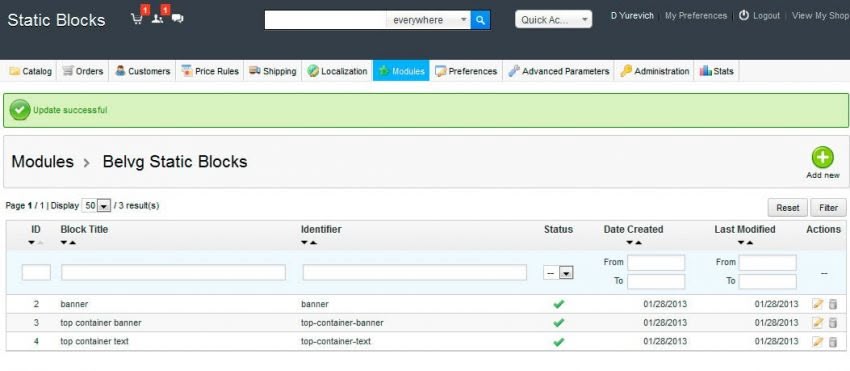The width and height of the screenshot is (850, 371).
Task: Sort Block Title column descending arrow
Action: coord(64,242)
